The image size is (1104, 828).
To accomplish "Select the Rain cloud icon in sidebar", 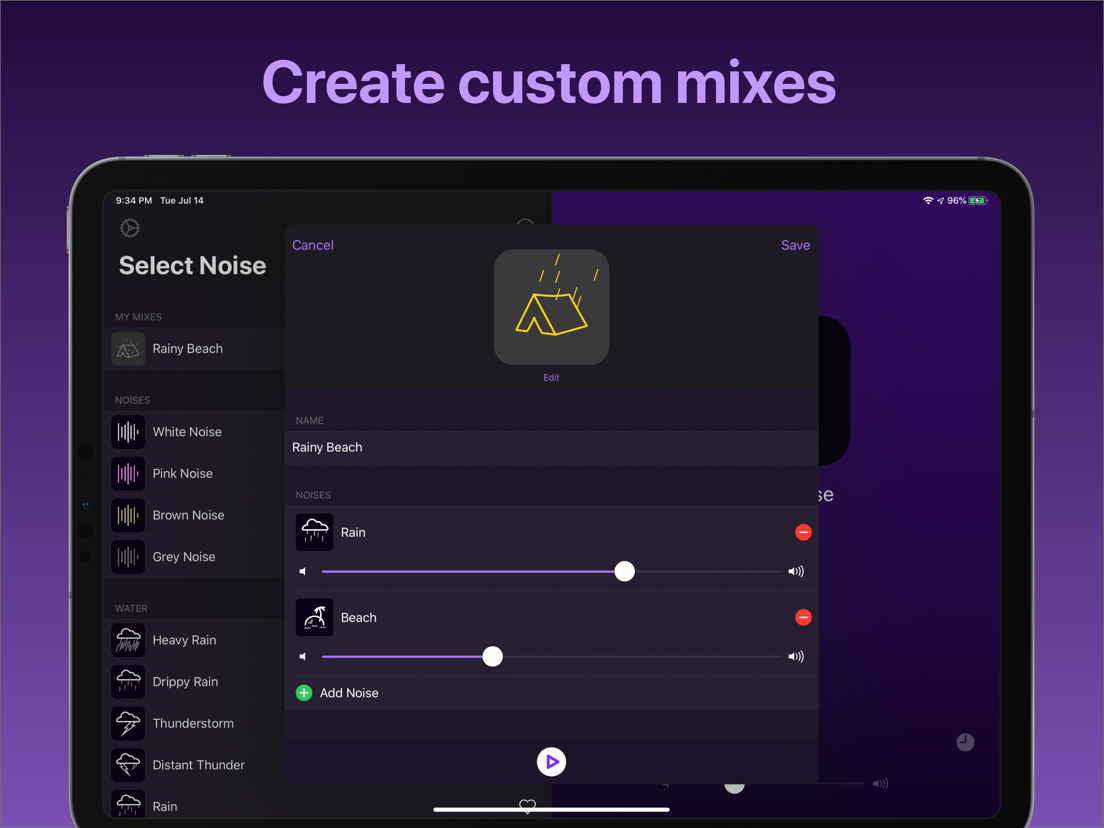I will coord(128,805).
